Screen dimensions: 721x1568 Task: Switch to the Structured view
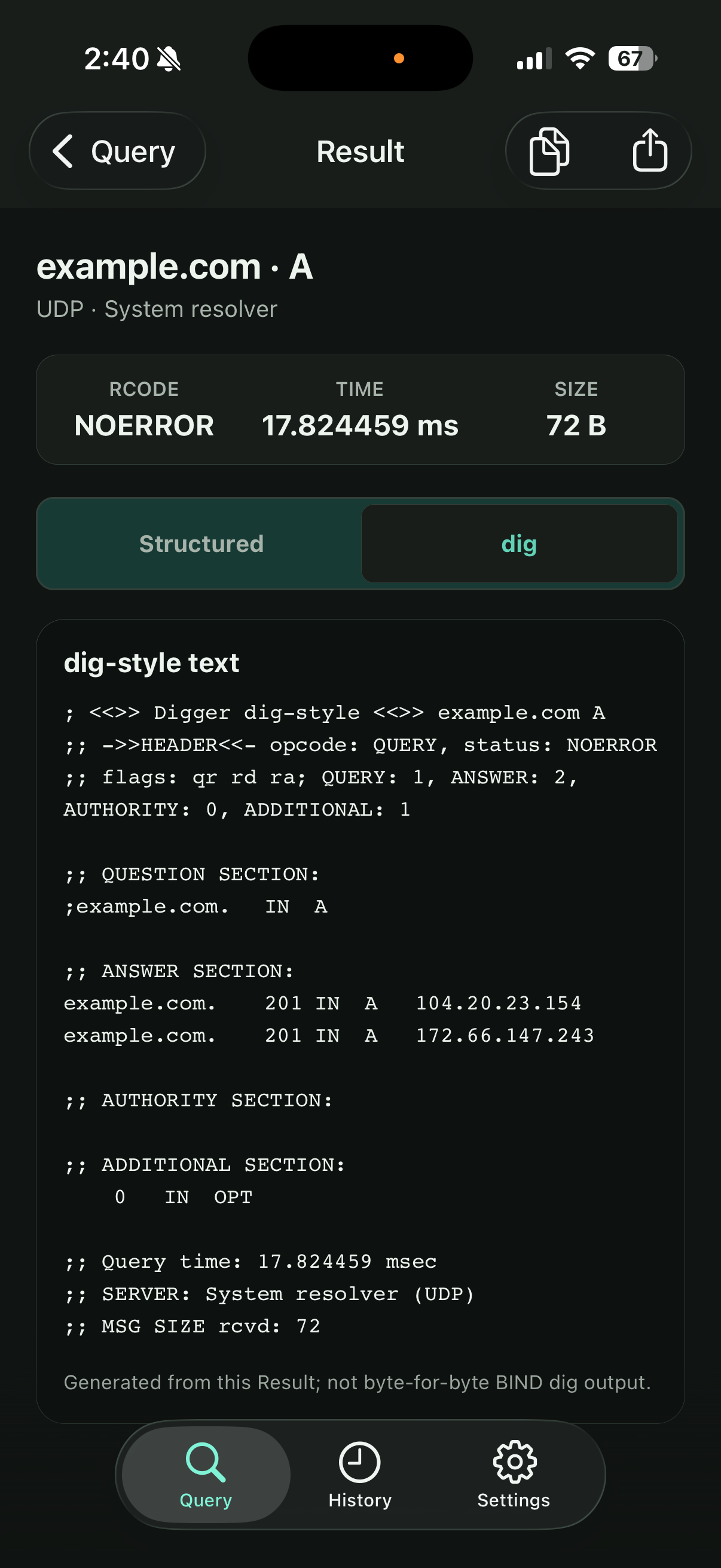201,544
